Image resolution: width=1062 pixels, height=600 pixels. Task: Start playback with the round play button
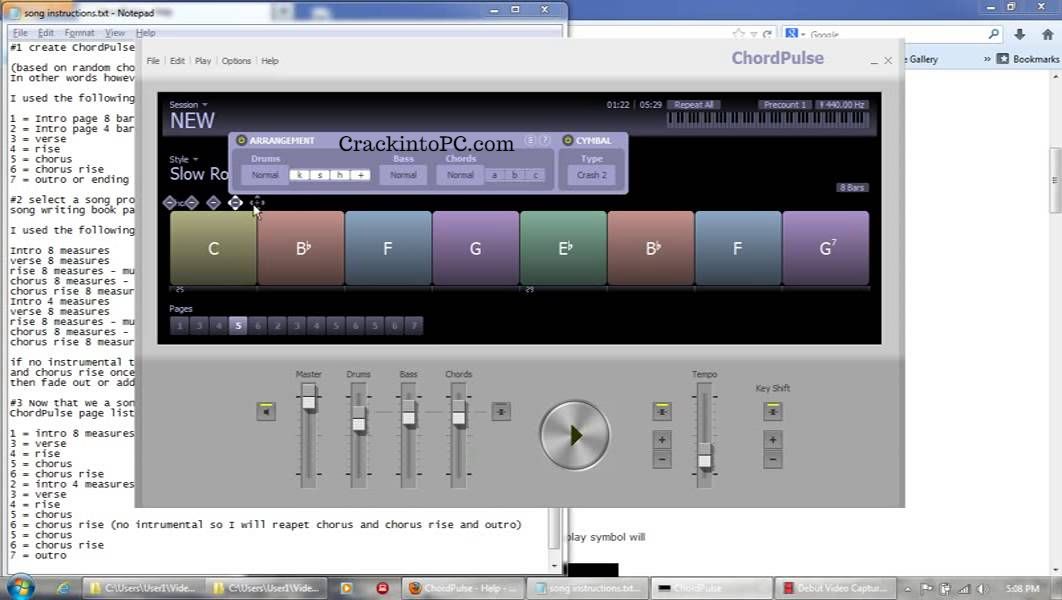(574, 435)
